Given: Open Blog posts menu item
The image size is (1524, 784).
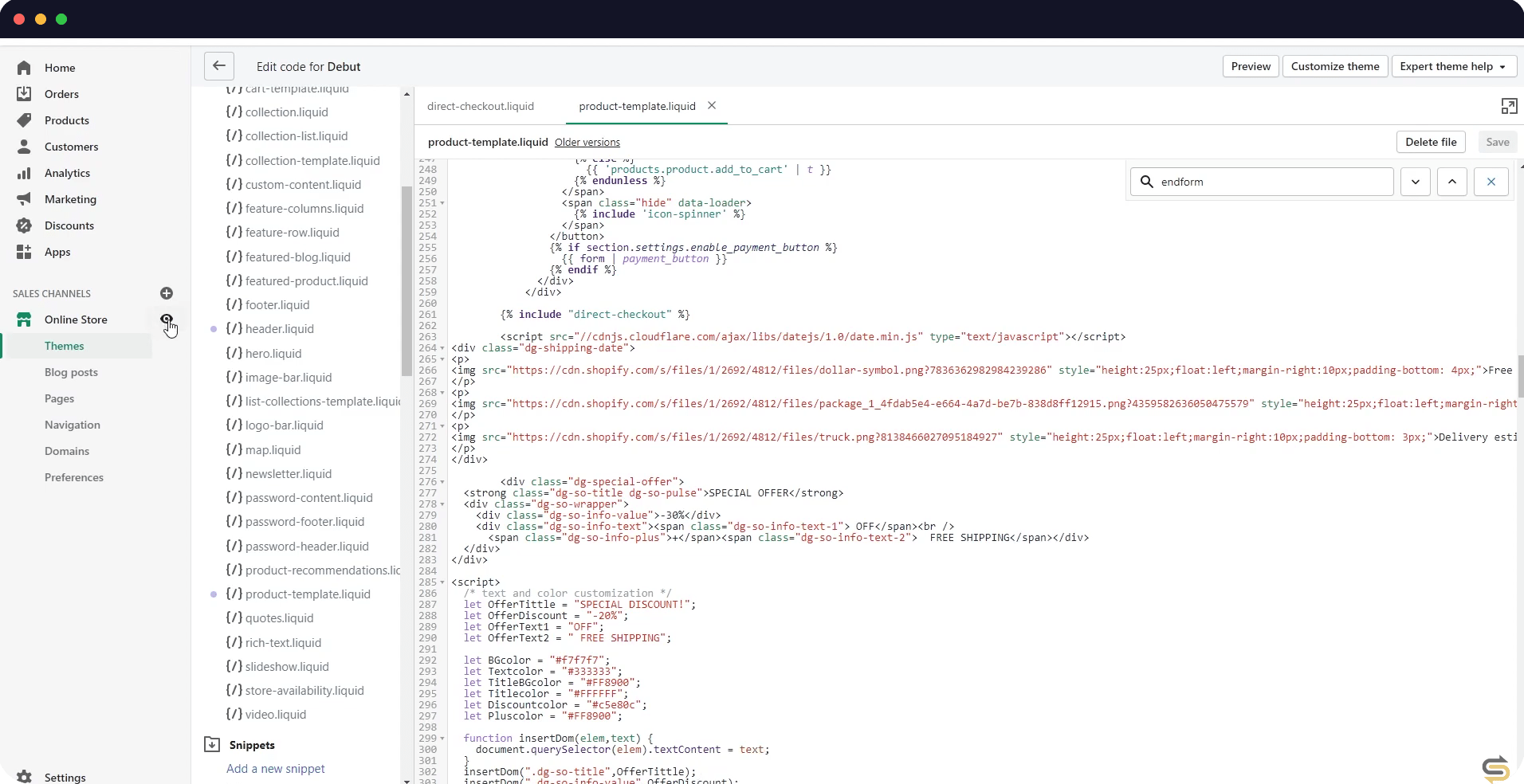Looking at the screenshot, I should 71,372.
